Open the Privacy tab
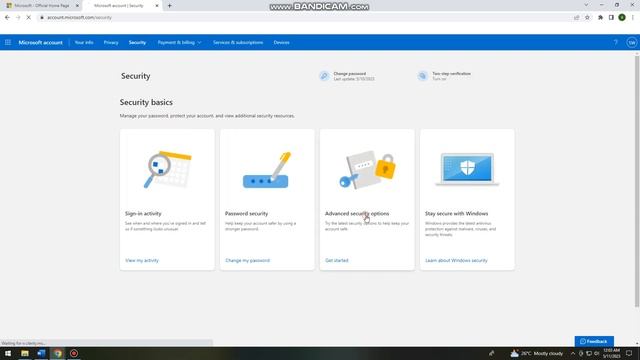This screenshot has width=640, height=360. click(x=111, y=42)
